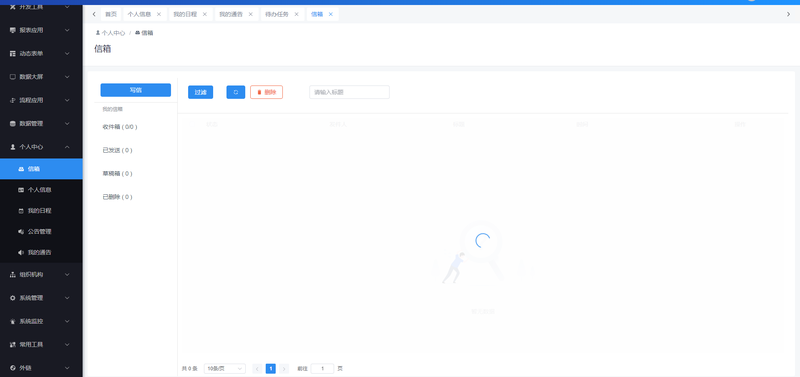Click the 请输入标题 search field
800x377 pixels.
click(x=349, y=92)
